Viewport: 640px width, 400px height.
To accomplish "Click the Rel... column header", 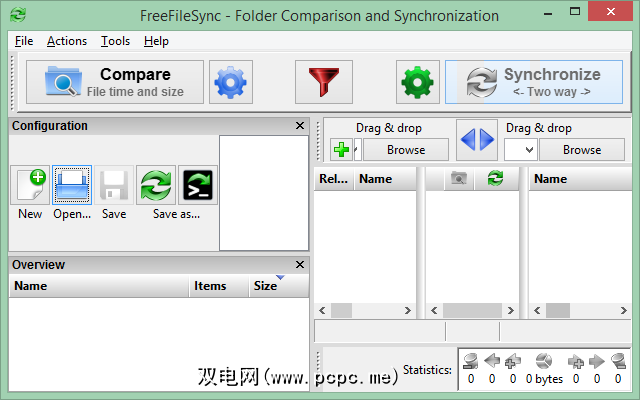I will [334, 179].
